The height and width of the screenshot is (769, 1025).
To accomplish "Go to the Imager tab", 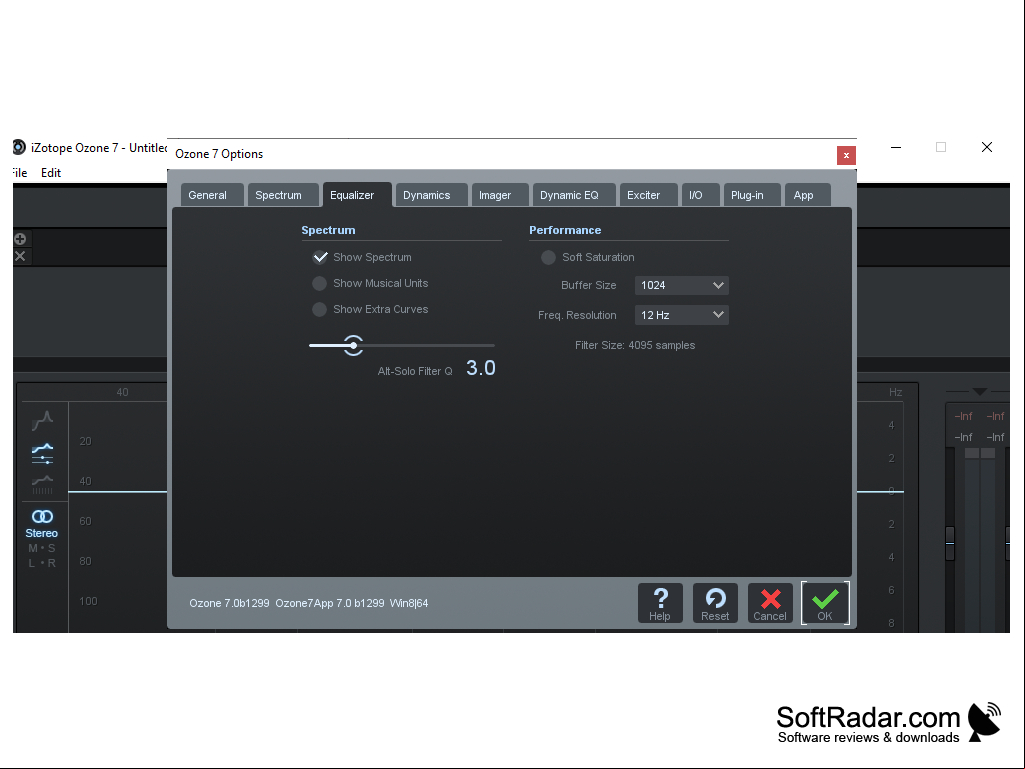I will coord(500,195).
